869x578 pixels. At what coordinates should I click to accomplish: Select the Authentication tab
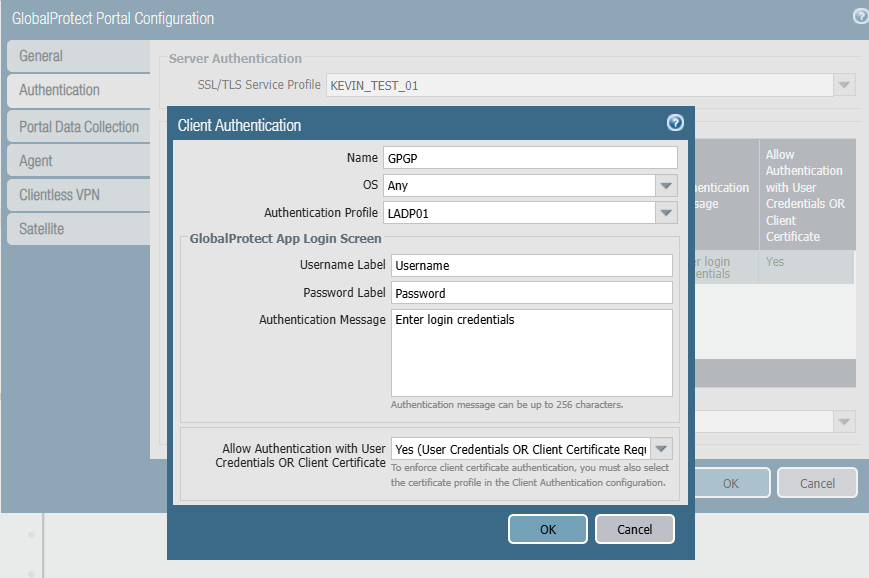79,90
